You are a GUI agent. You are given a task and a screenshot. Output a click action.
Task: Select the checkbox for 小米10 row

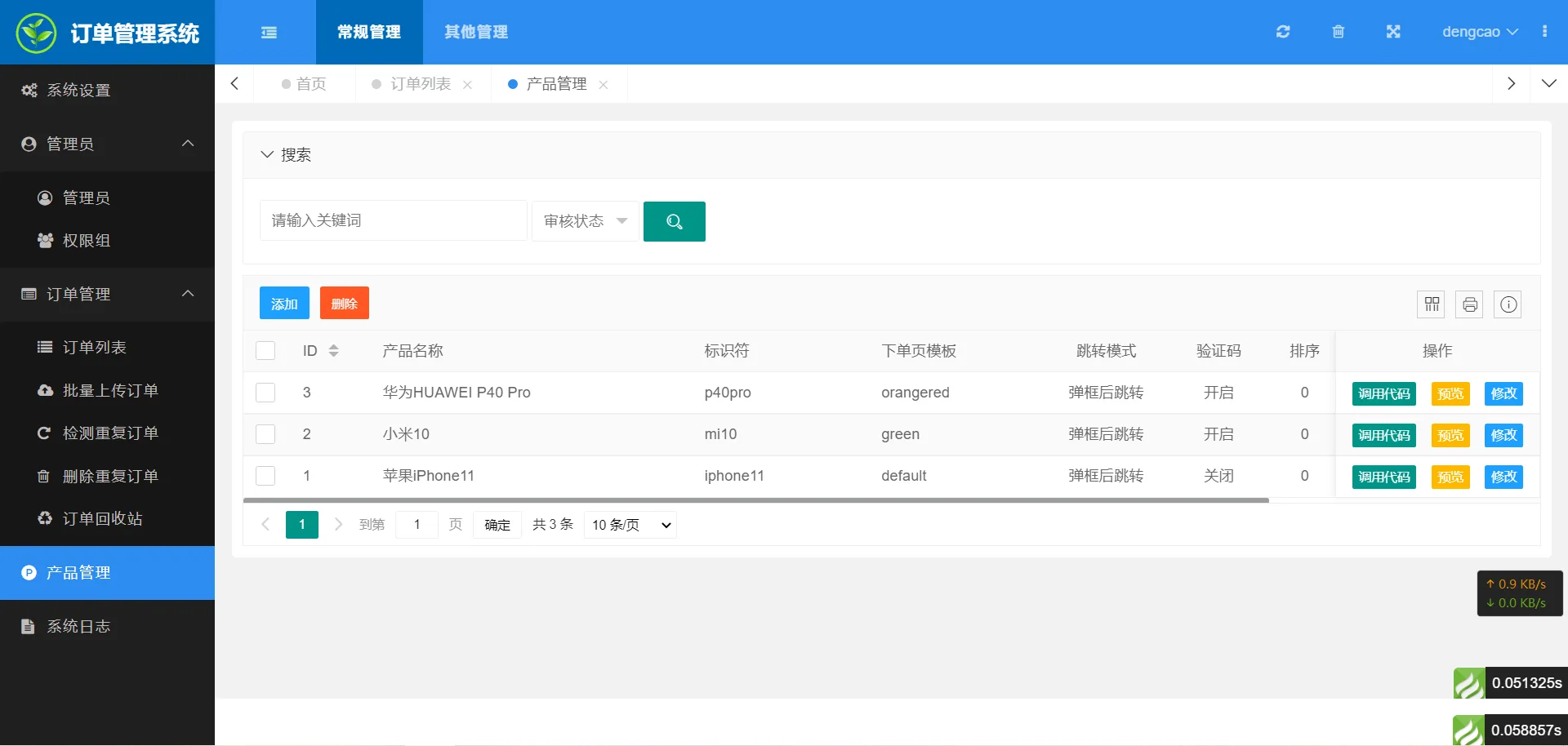pos(265,434)
